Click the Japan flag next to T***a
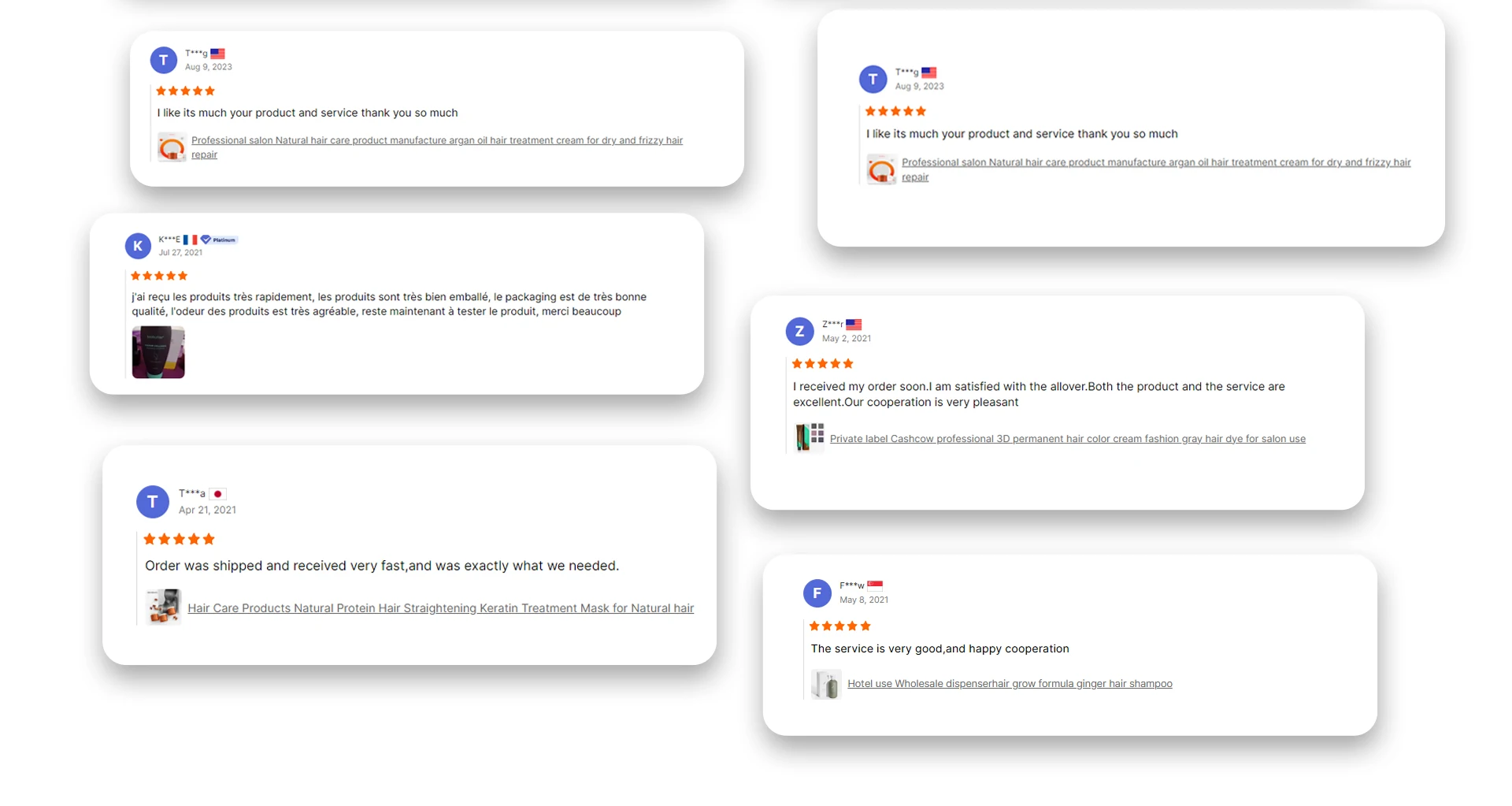 [218, 494]
